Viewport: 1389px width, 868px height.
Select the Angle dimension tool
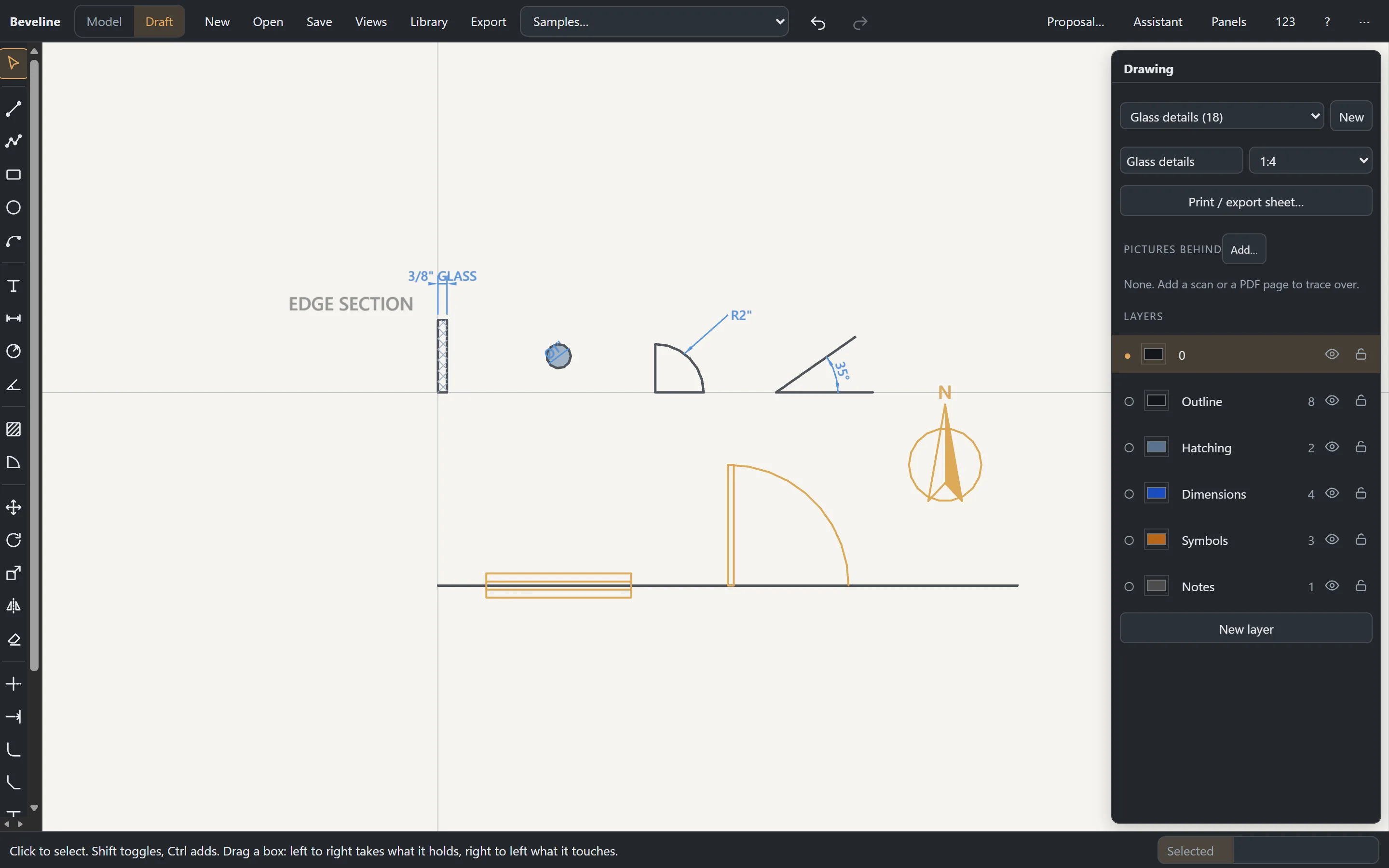pos(13,385)
